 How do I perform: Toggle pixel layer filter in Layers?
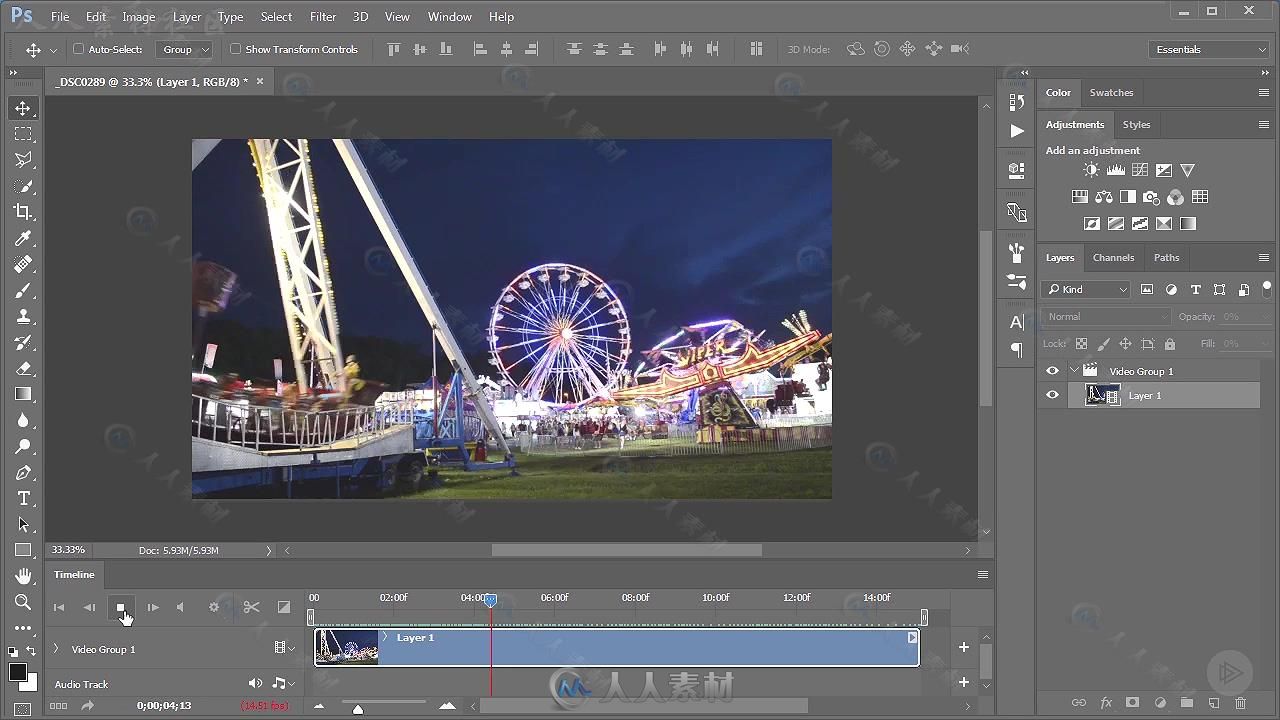coord(1147,289)
